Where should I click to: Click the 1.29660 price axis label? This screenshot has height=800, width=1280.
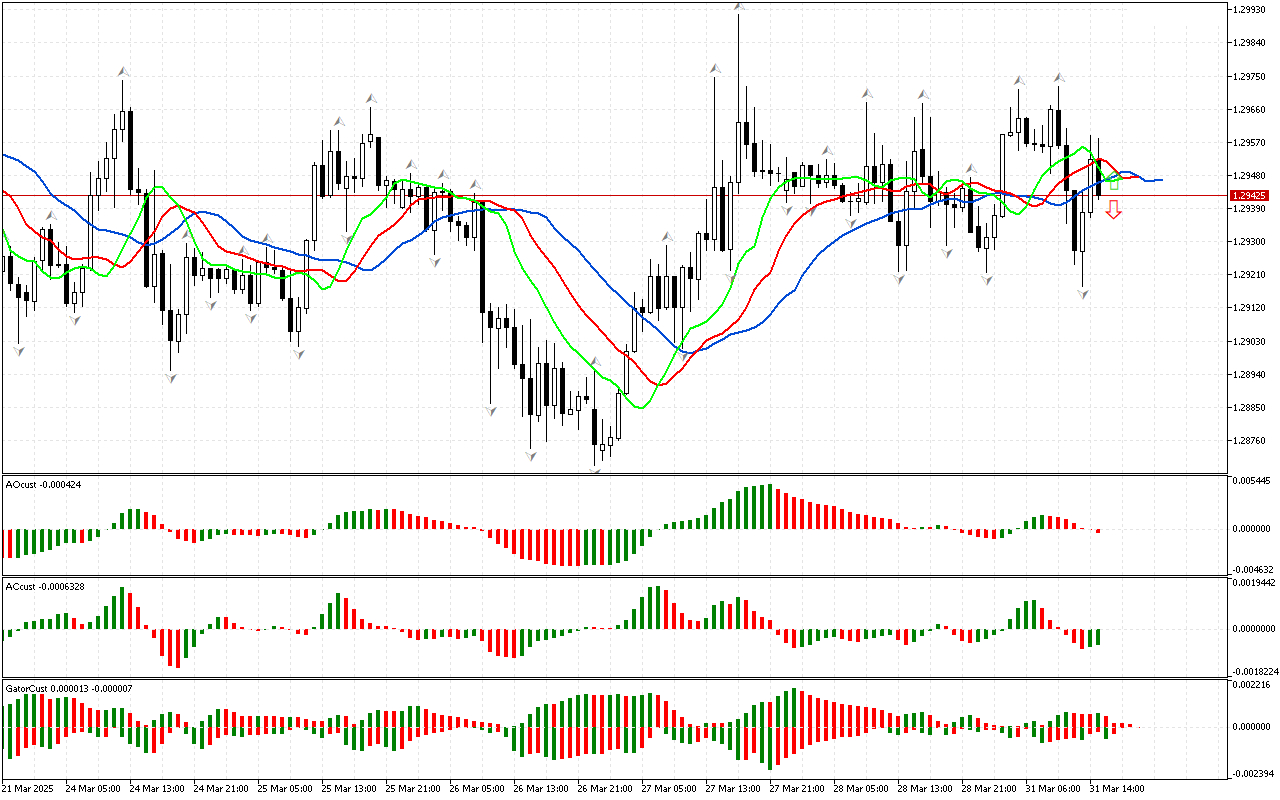pos(1249,109)
